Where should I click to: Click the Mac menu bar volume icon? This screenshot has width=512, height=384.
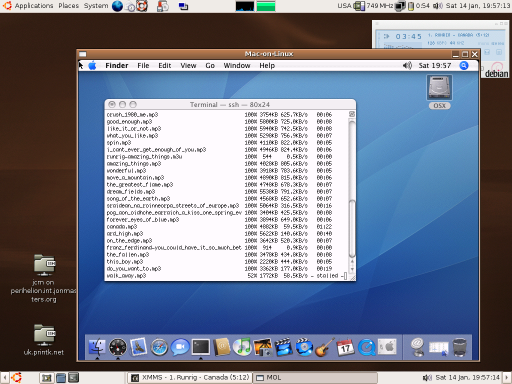point(407,66)
